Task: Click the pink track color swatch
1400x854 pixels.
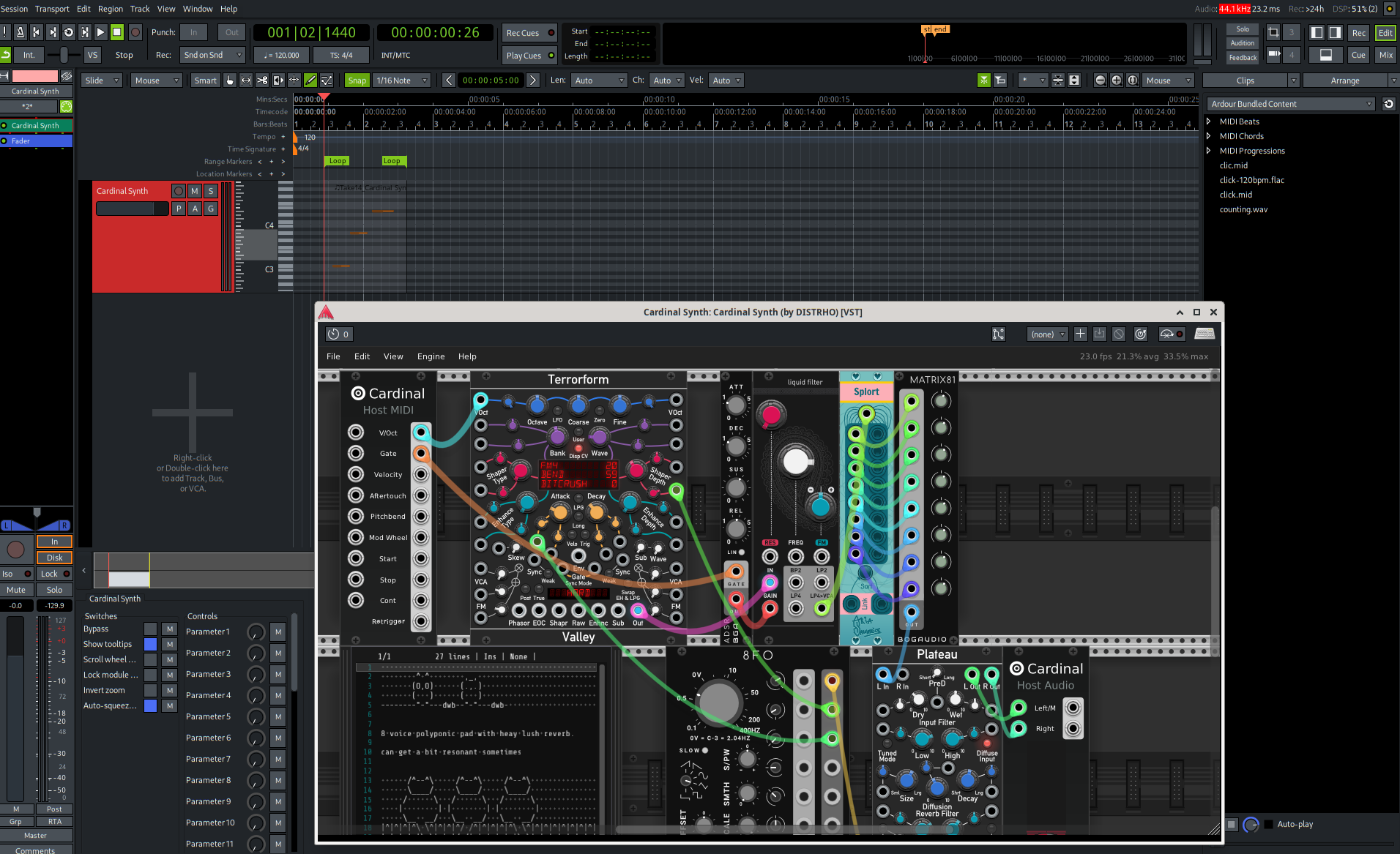Action: coord(35,76)
